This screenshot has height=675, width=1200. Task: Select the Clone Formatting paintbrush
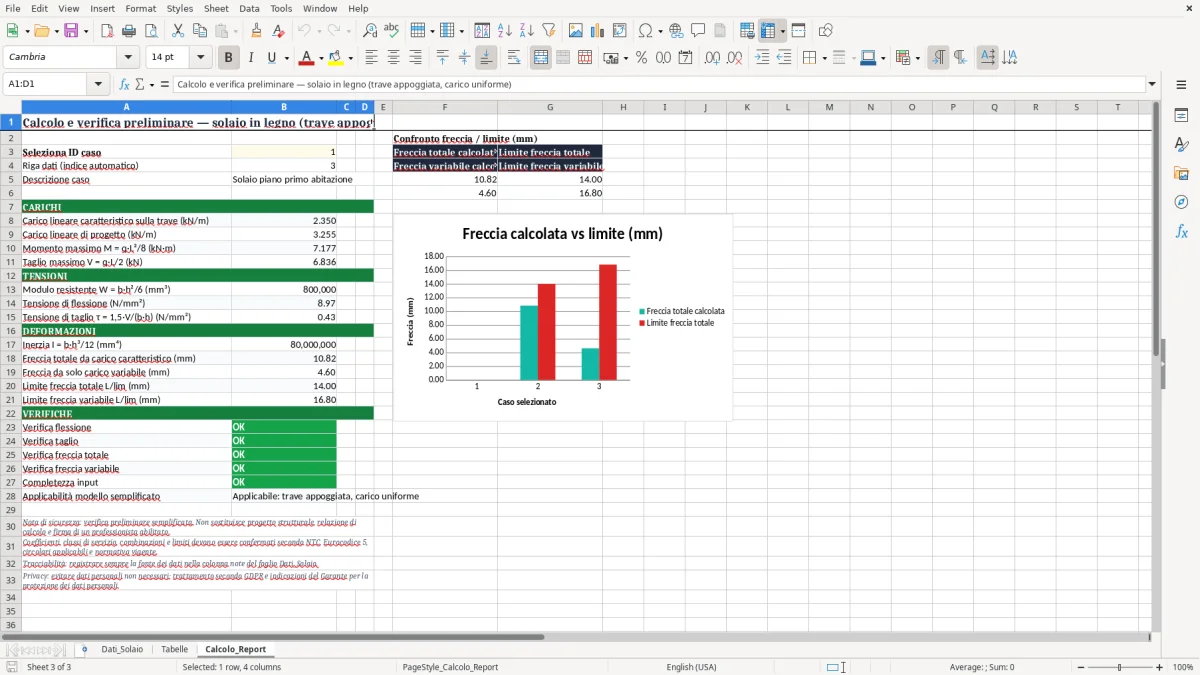pyautogui.click(x=257, y=31)
